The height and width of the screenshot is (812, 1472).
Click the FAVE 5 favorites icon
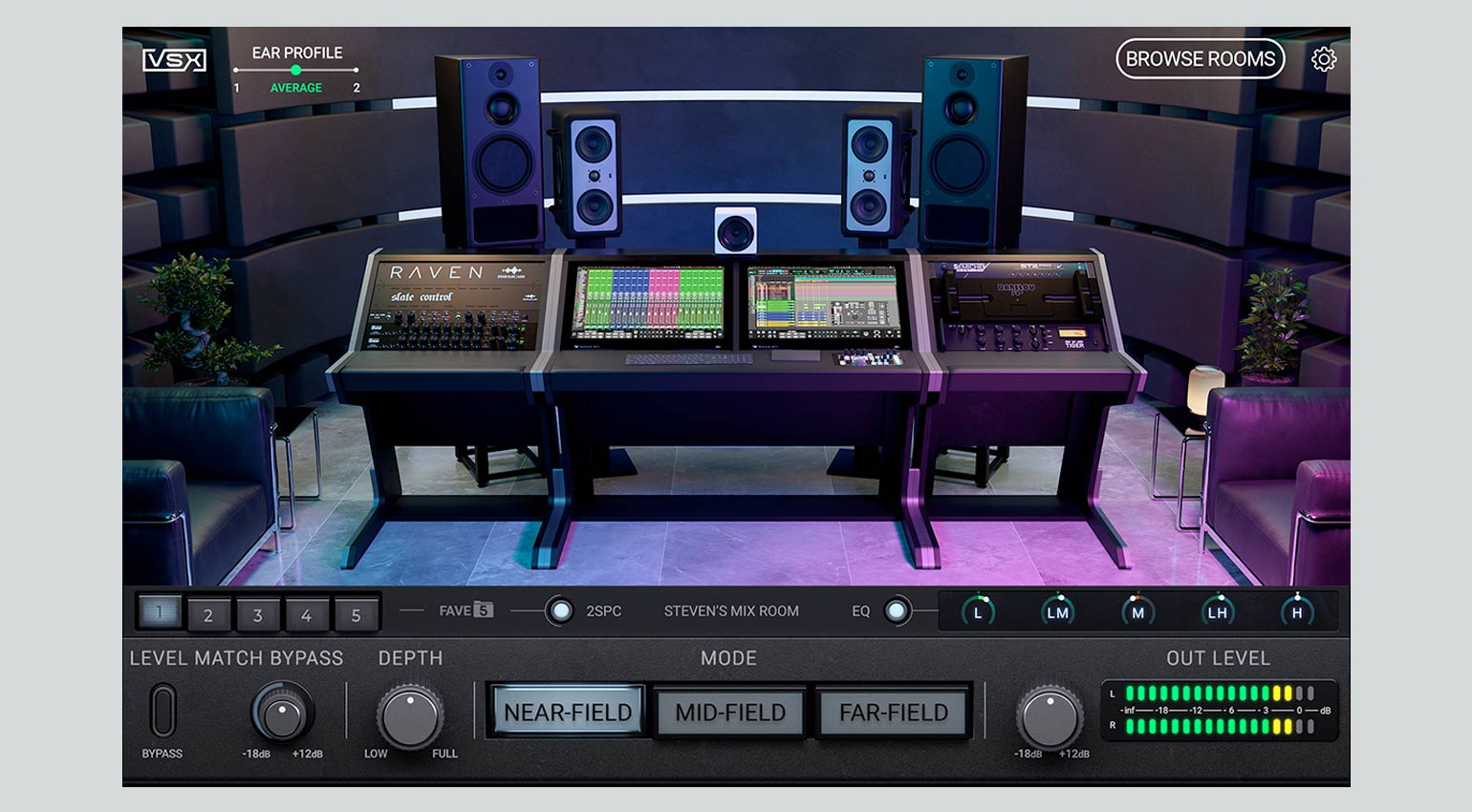coord(484,610)
